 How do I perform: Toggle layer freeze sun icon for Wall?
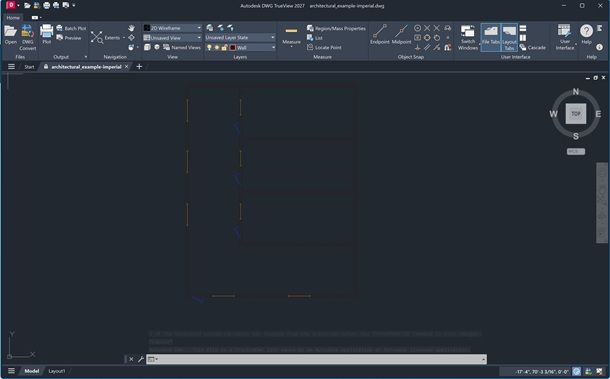point(217,47)
